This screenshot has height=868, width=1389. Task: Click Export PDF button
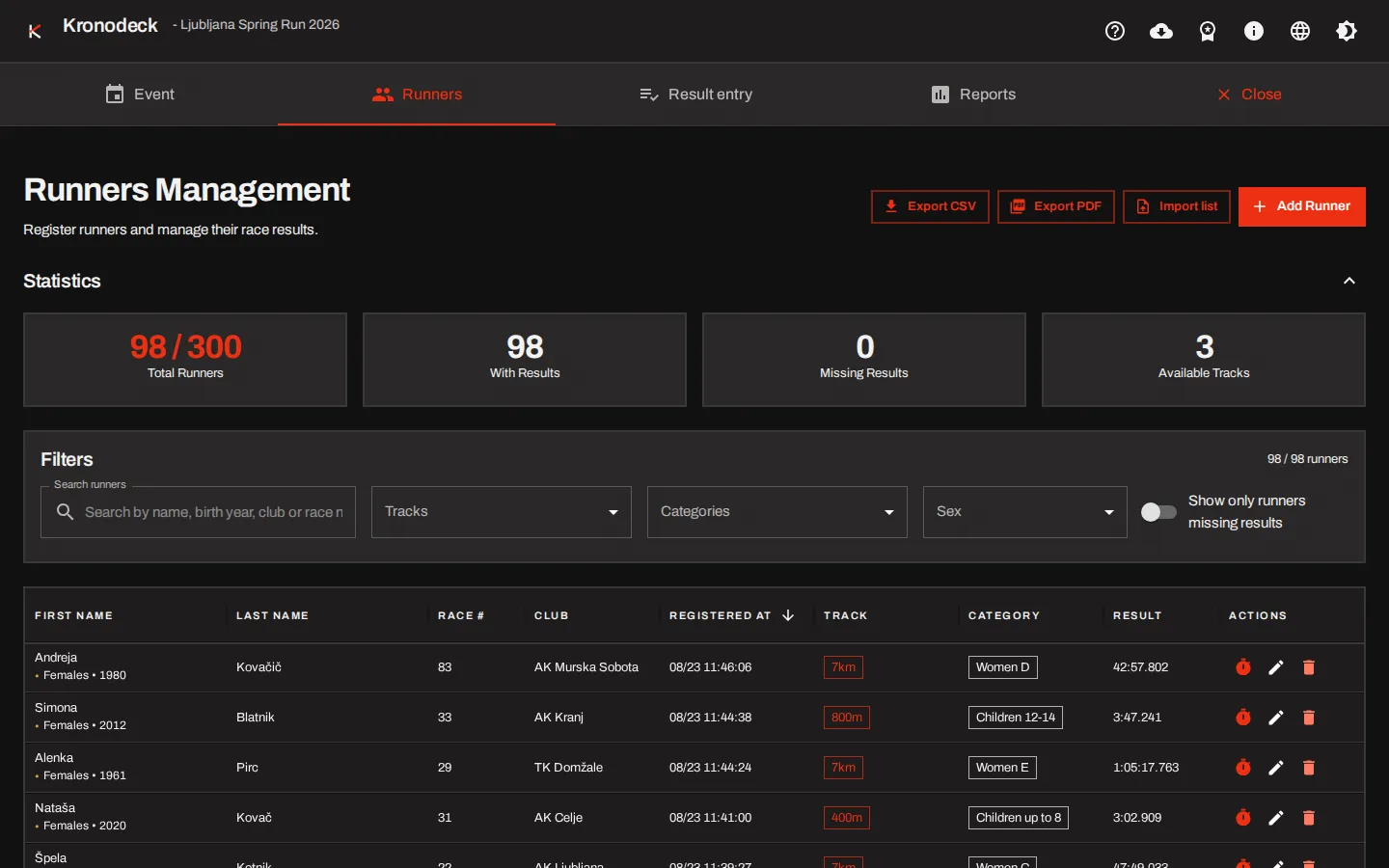coord(1056,206)
